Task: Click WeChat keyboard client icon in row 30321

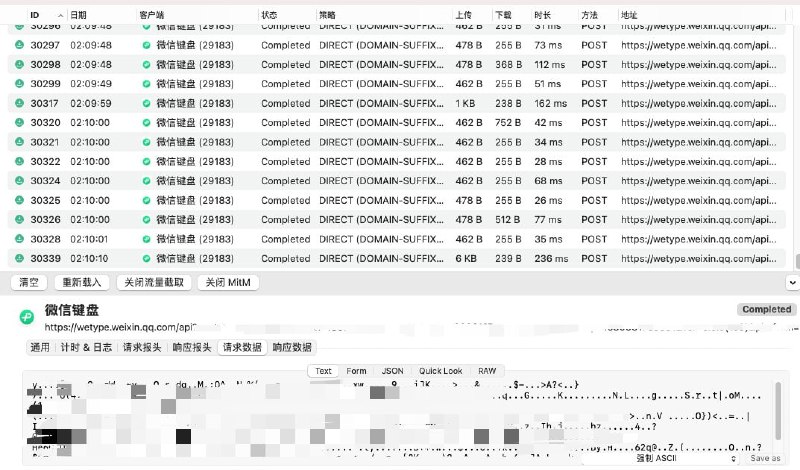Action: click(146, 142)
